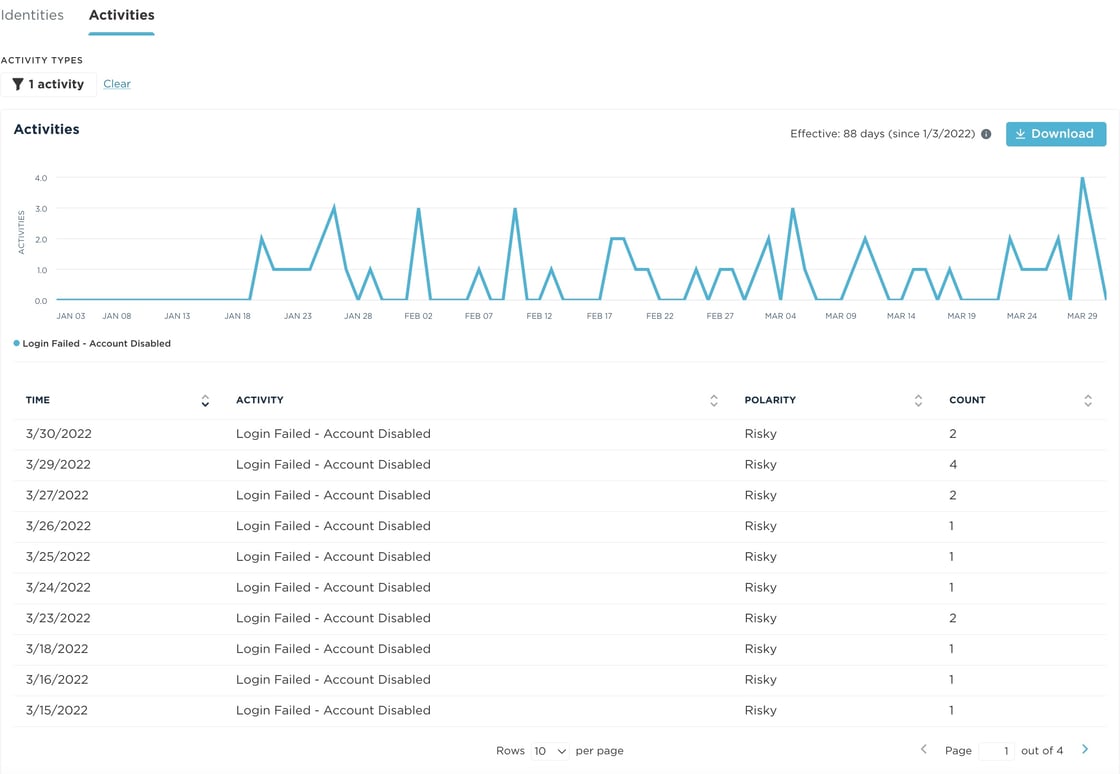Select the 3/30/2022 date cell
Screen dimensions: 1120x774
(59, 434)
